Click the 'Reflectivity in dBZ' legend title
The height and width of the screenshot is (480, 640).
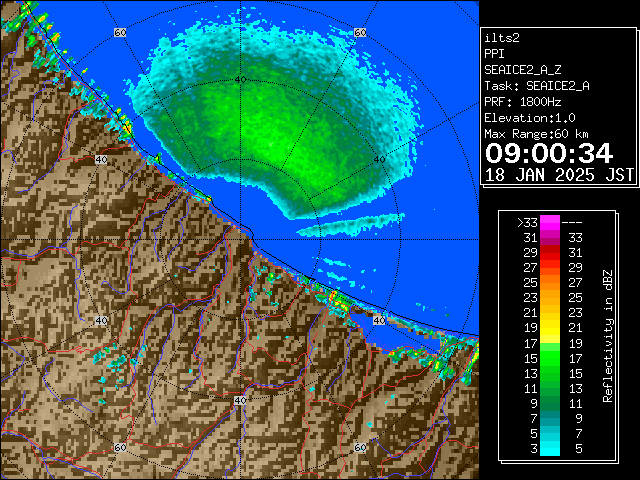[608, 336]
